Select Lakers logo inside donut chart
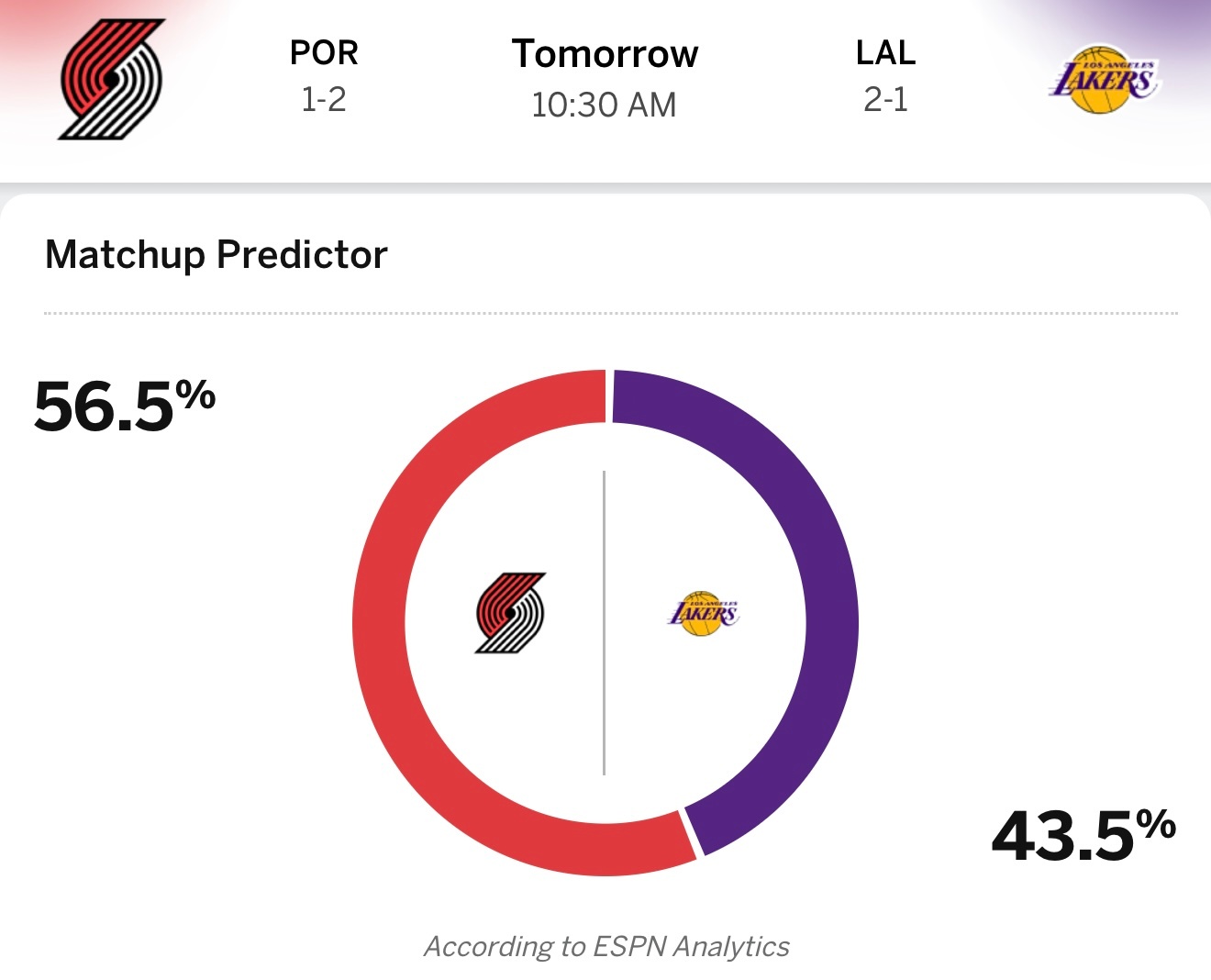This screenshot has height=980, width=1211. point(703,614)
